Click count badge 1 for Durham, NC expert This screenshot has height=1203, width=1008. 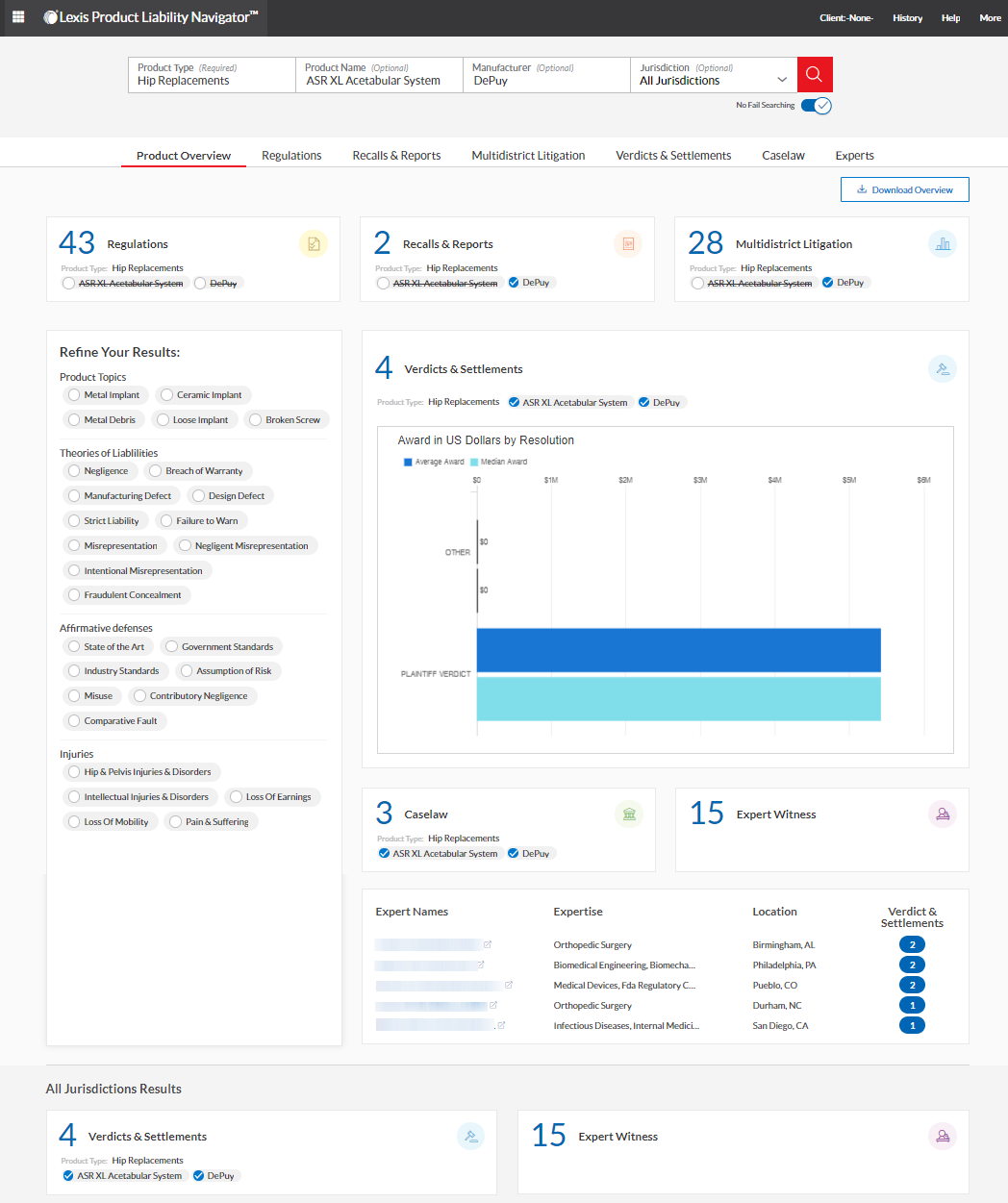(x=912, y=1005)
